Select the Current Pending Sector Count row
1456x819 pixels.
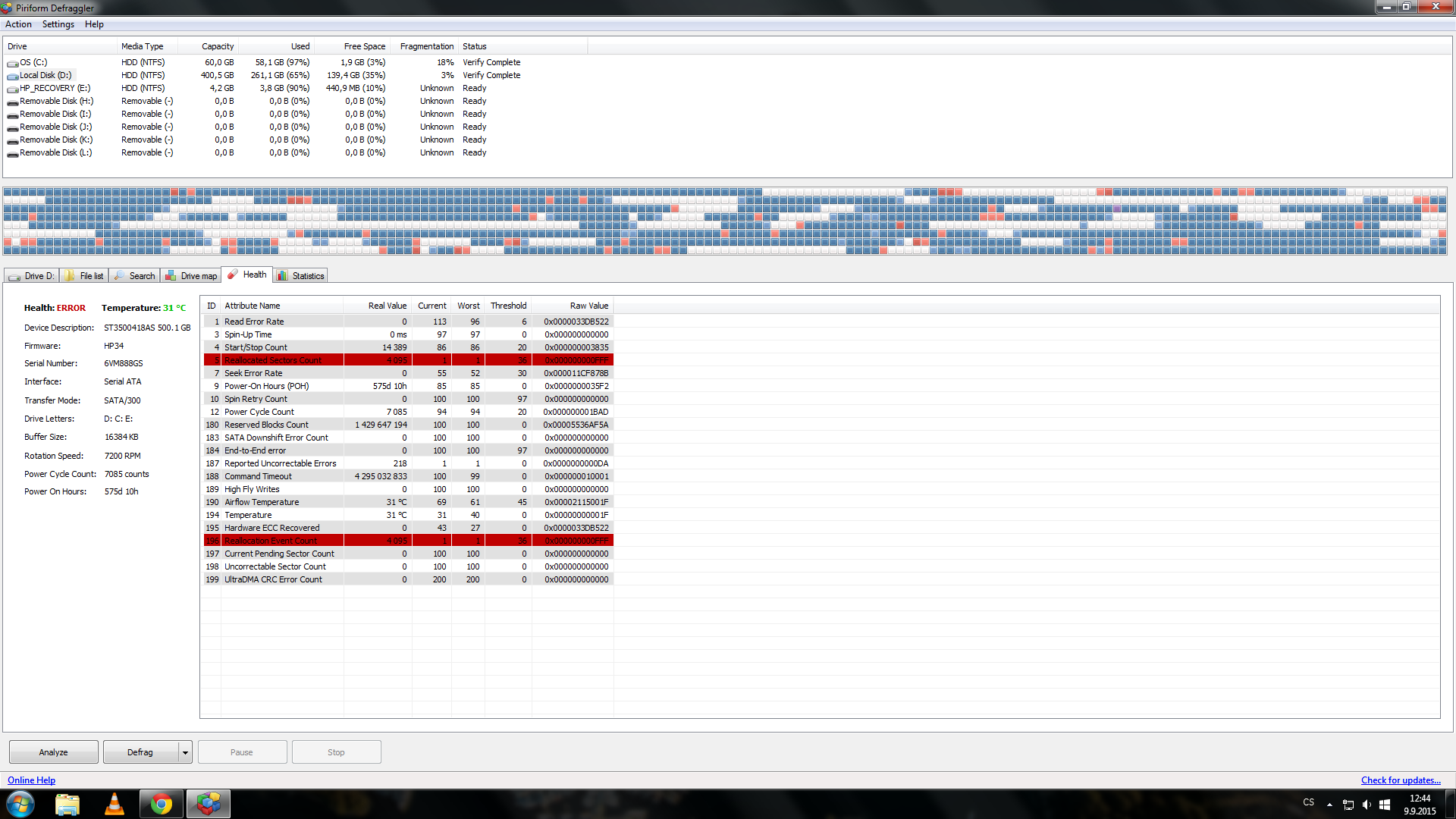click(408, 554)
